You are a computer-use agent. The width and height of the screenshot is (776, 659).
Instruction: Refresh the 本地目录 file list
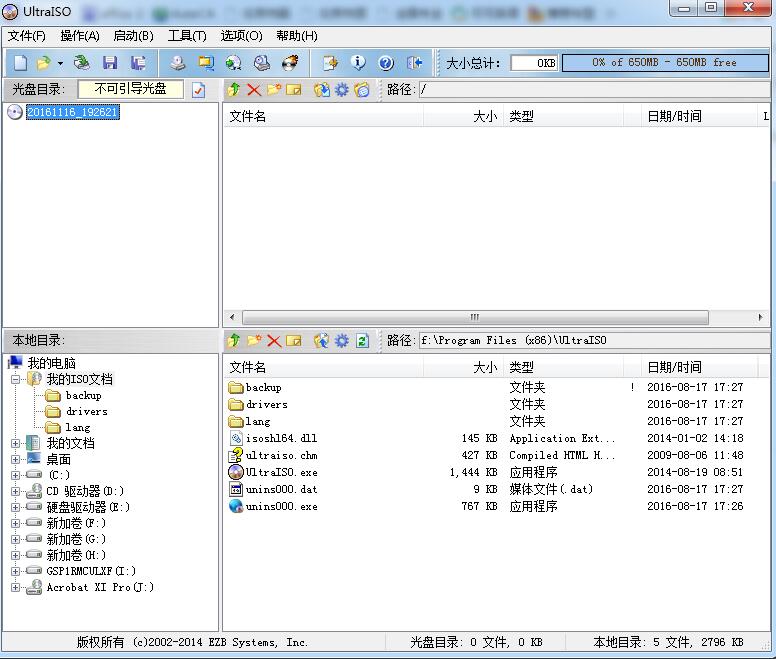coord(362,341)
